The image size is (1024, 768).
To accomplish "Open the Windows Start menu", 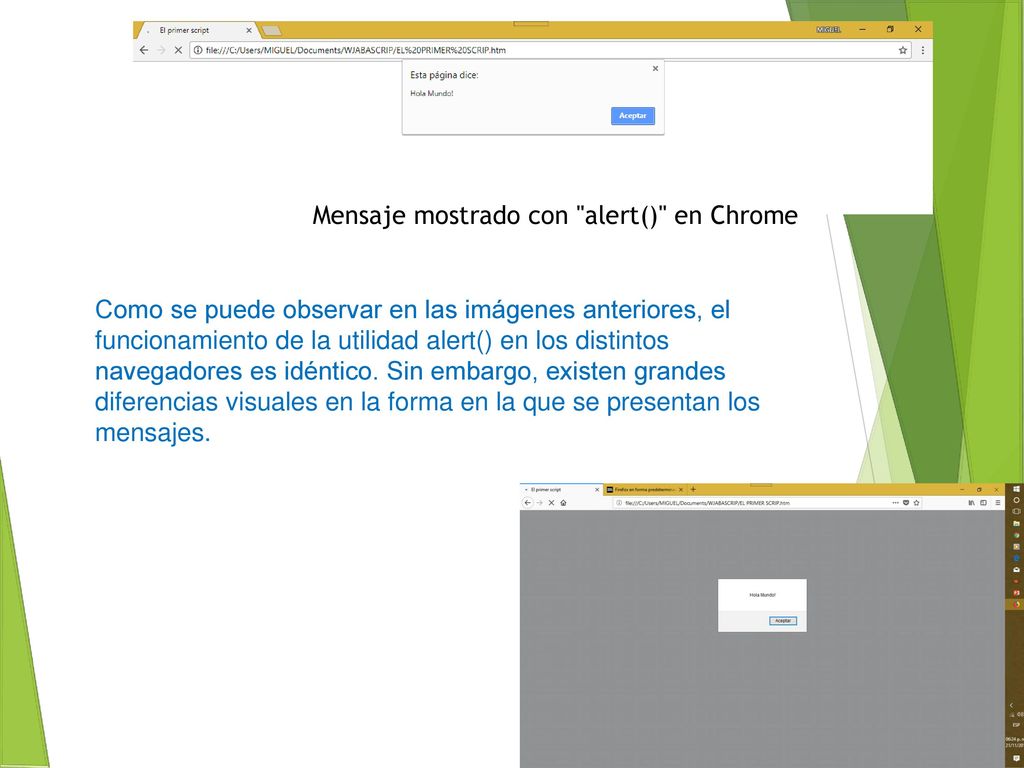I will tap(1016, 488).
